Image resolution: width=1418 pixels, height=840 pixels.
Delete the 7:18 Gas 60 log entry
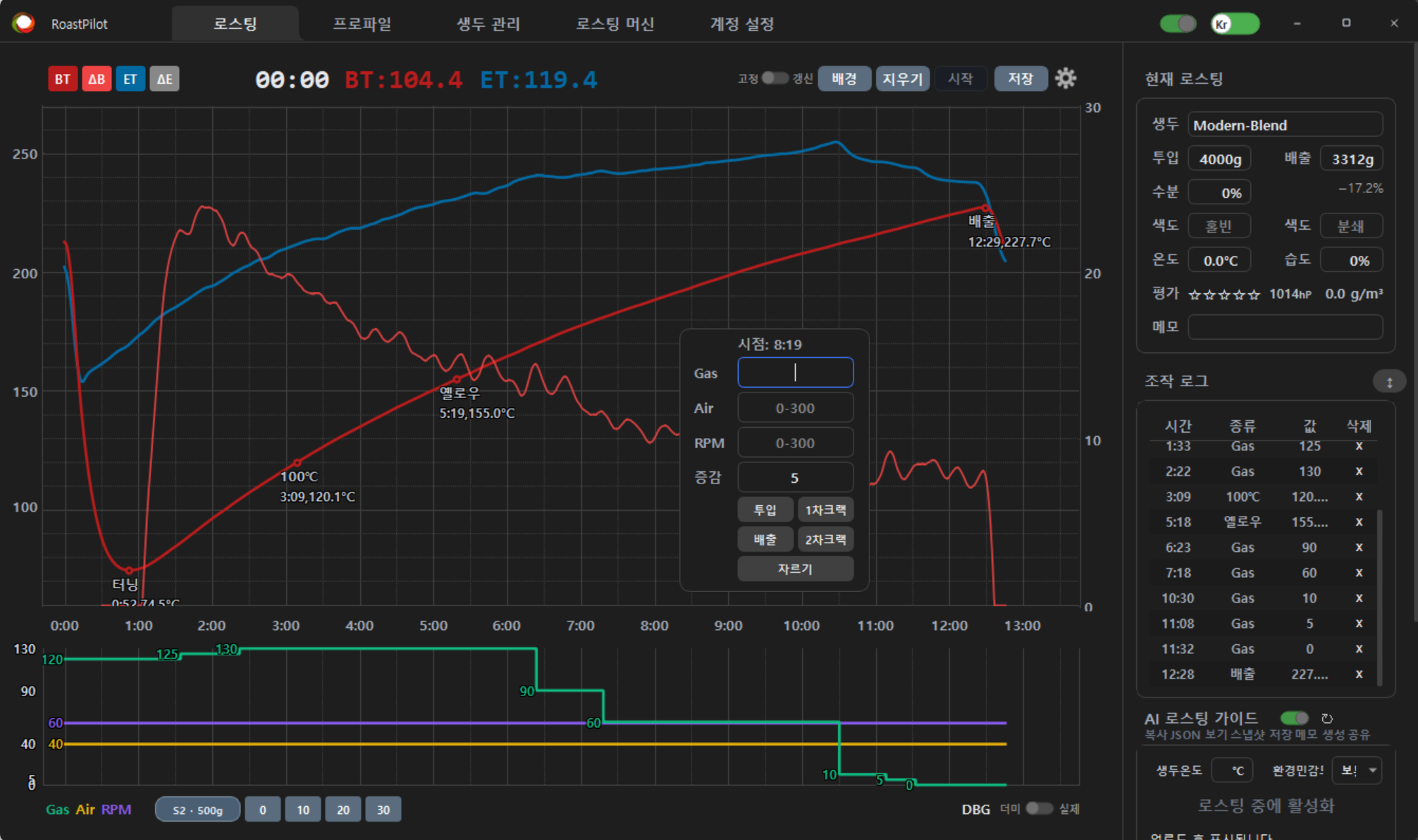click(x=1359, y=573)
